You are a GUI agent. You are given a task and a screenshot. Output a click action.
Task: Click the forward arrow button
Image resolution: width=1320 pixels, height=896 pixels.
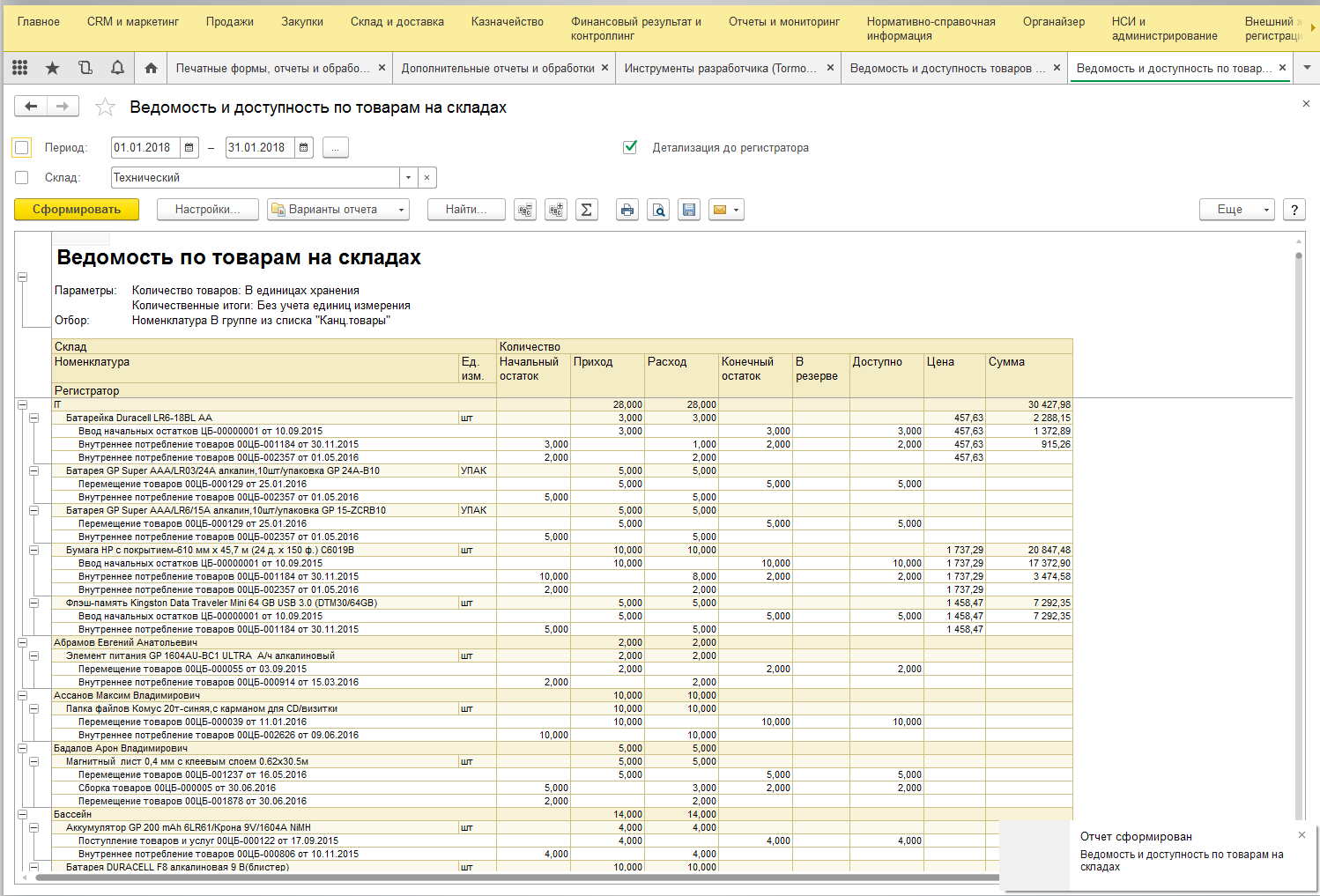coord(63,107)
